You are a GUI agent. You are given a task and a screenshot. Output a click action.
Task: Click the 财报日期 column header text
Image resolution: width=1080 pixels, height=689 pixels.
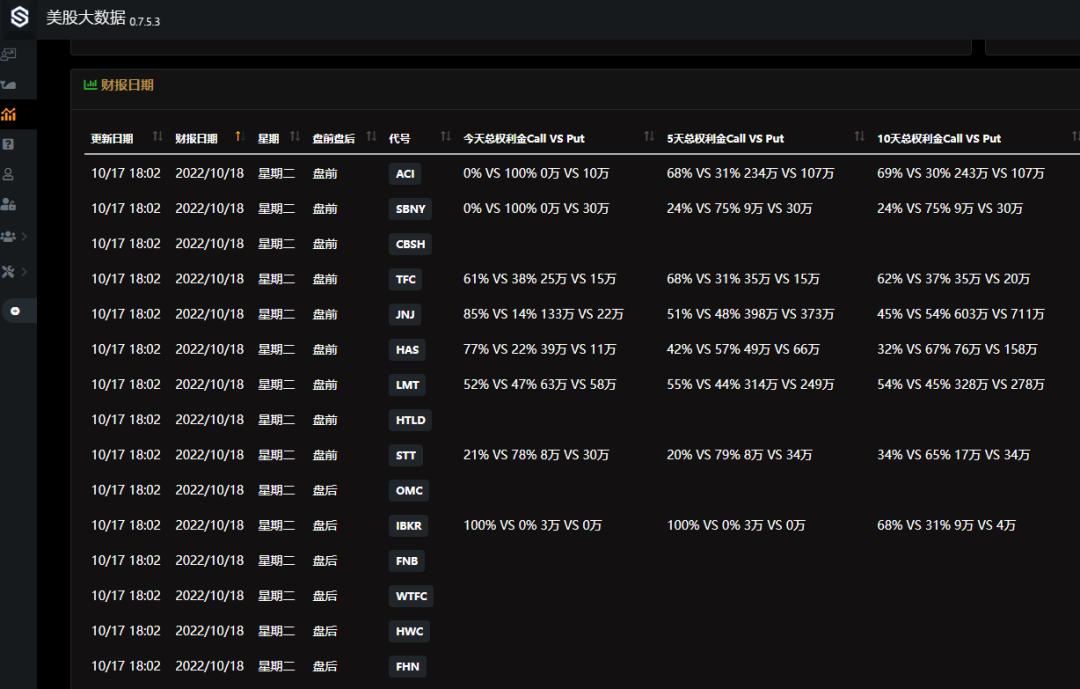[196, 138]
